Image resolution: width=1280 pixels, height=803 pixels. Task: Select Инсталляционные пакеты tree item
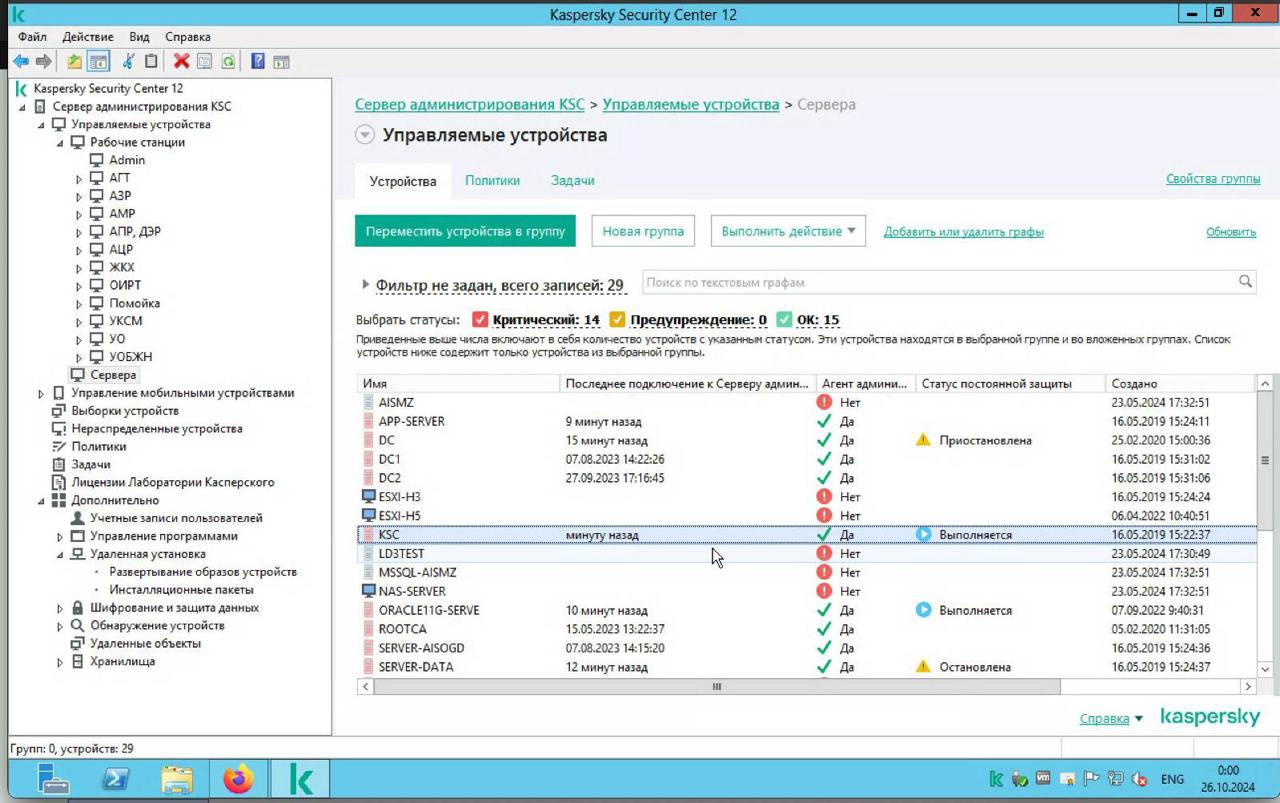pyautogui.click(x=181, y=590)
